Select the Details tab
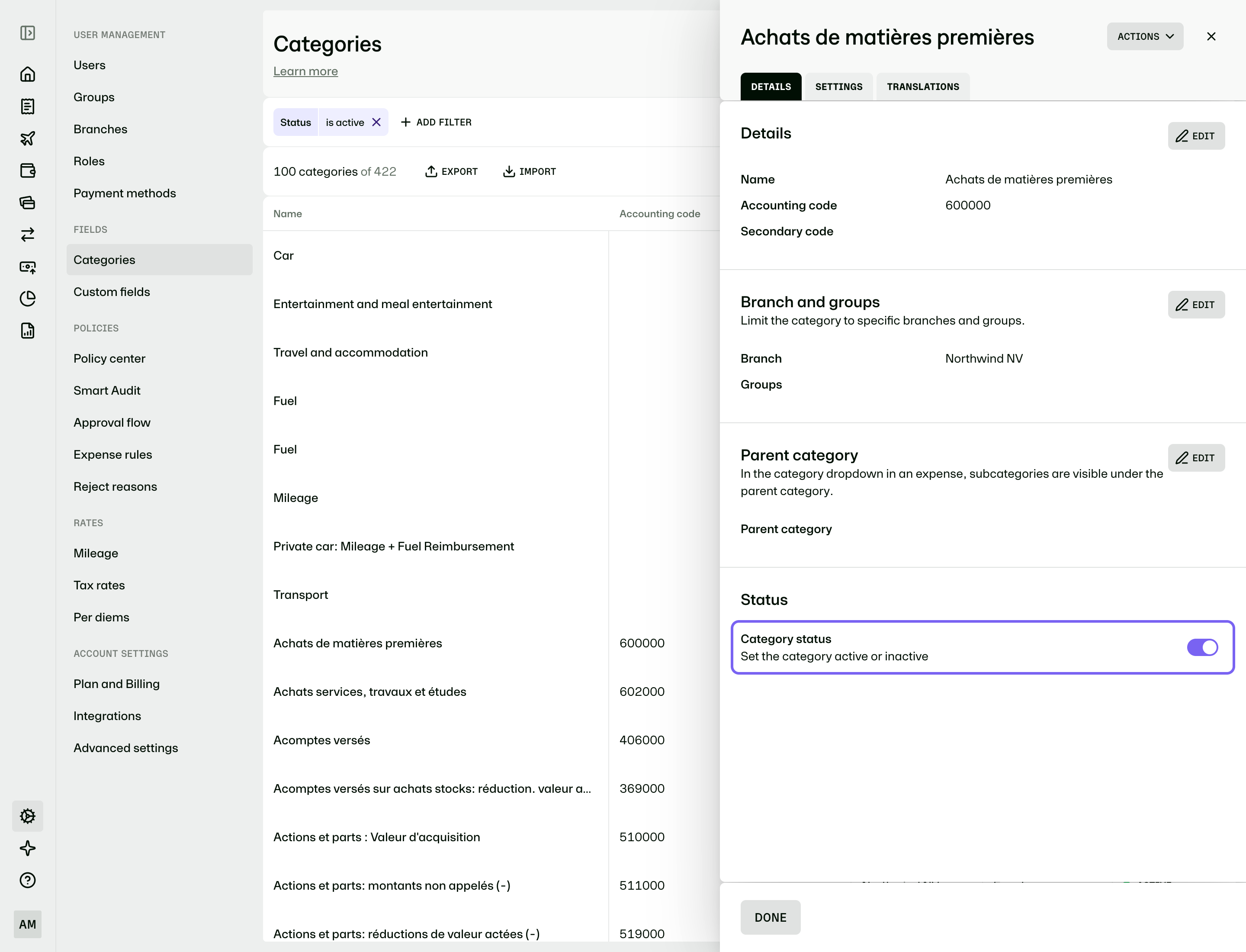This screenshot has height=952, width=1246. tap(771, 87)
